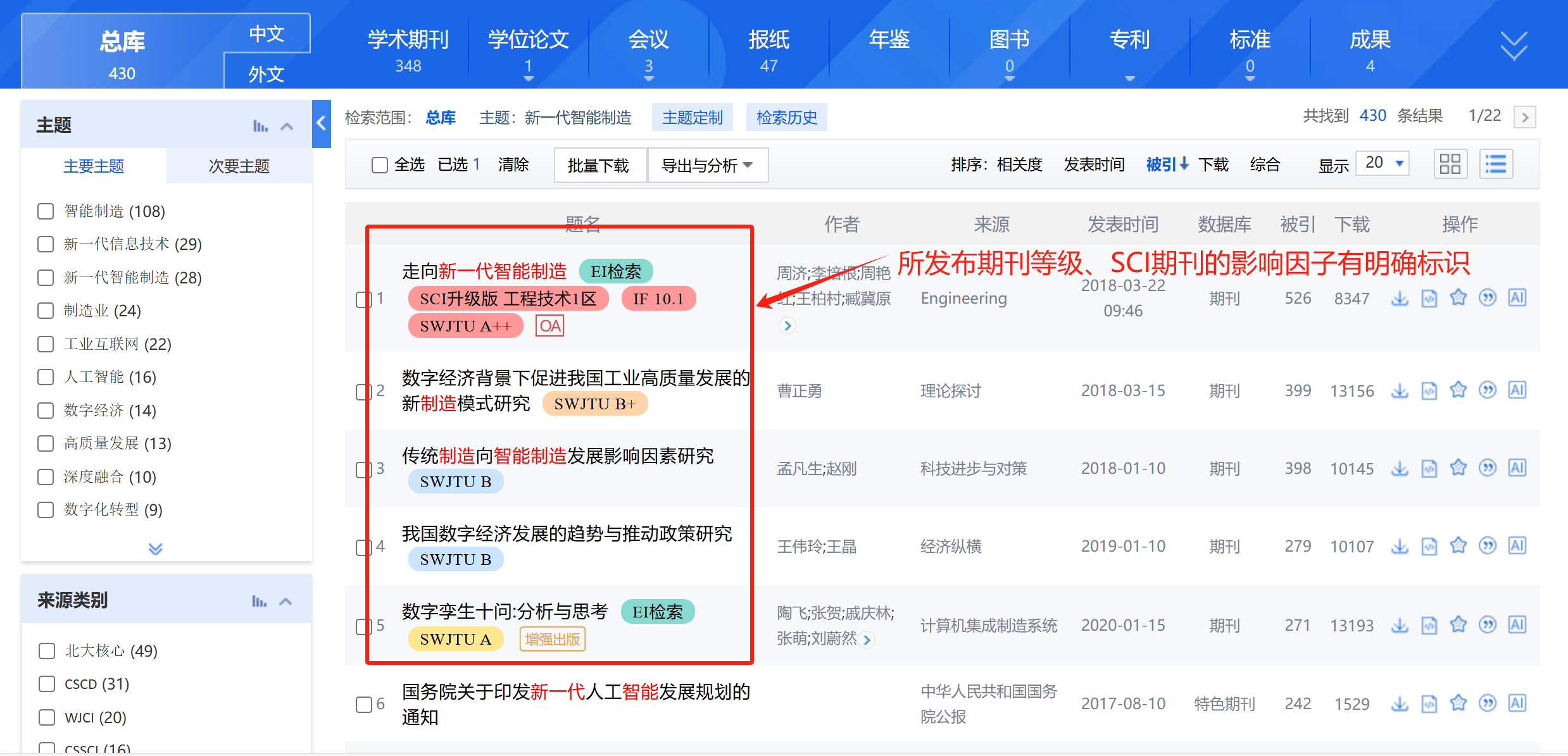The image size is (1568, 756).
Task: Download the first result article
Action: click(1400, 298)
